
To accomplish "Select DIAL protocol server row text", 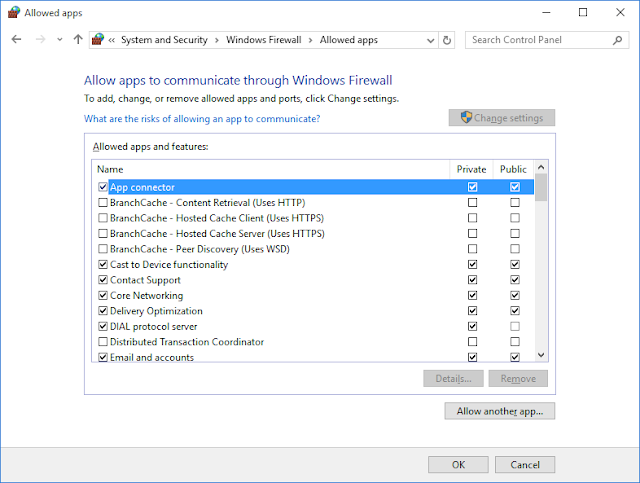I will (153, 327).
